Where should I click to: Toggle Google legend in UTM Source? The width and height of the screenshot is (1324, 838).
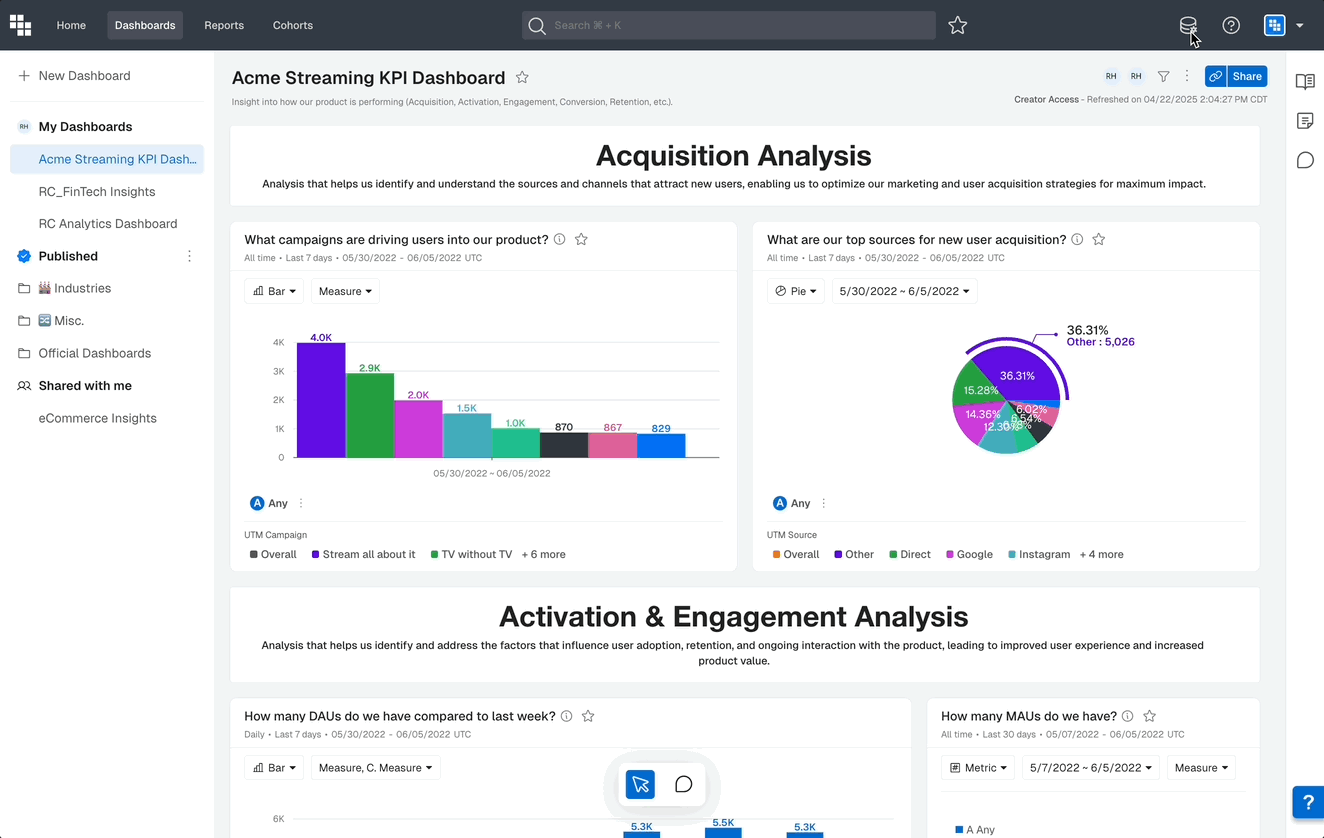(969, 554)
